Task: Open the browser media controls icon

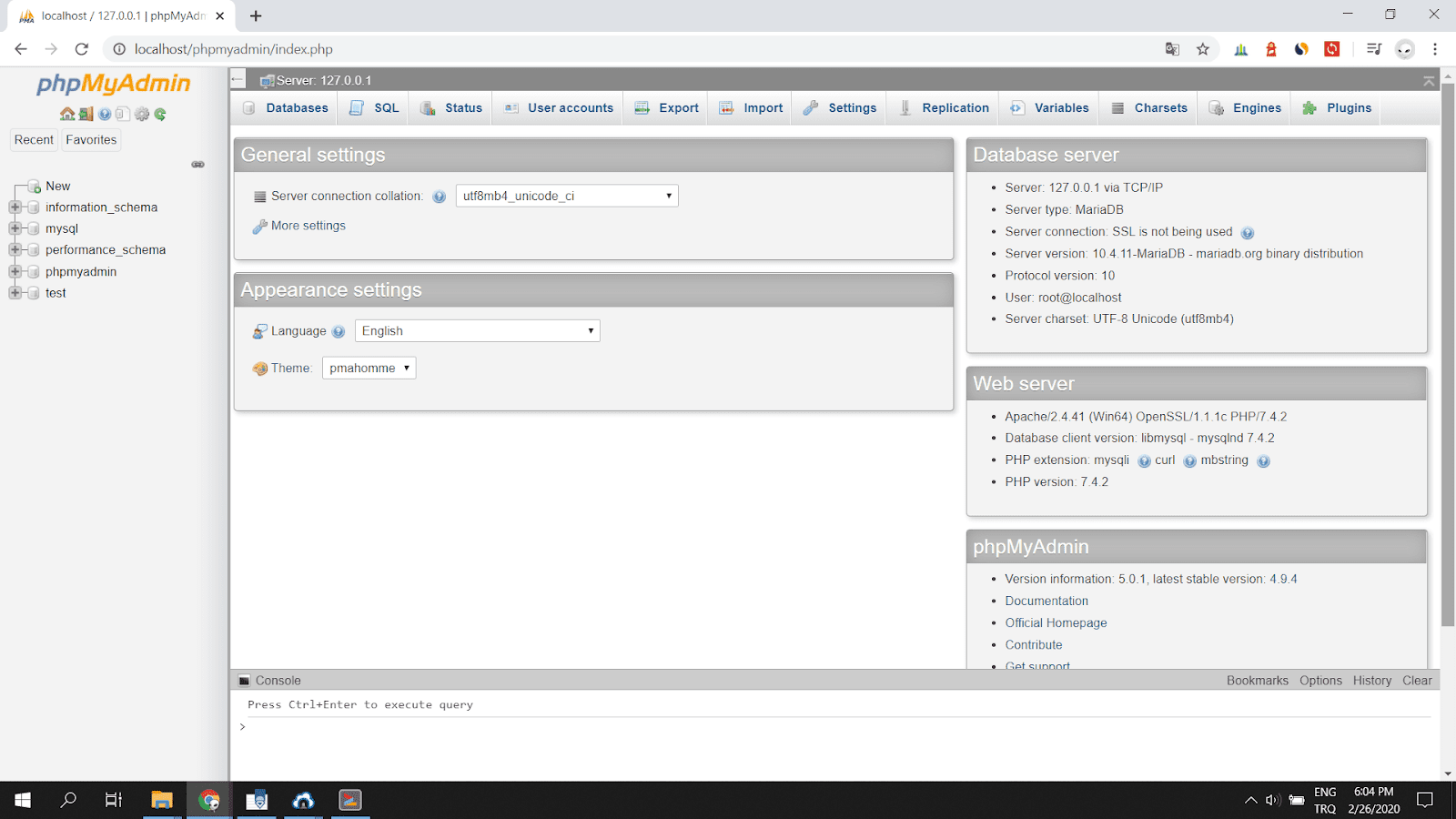Action: pos(1374,49)
